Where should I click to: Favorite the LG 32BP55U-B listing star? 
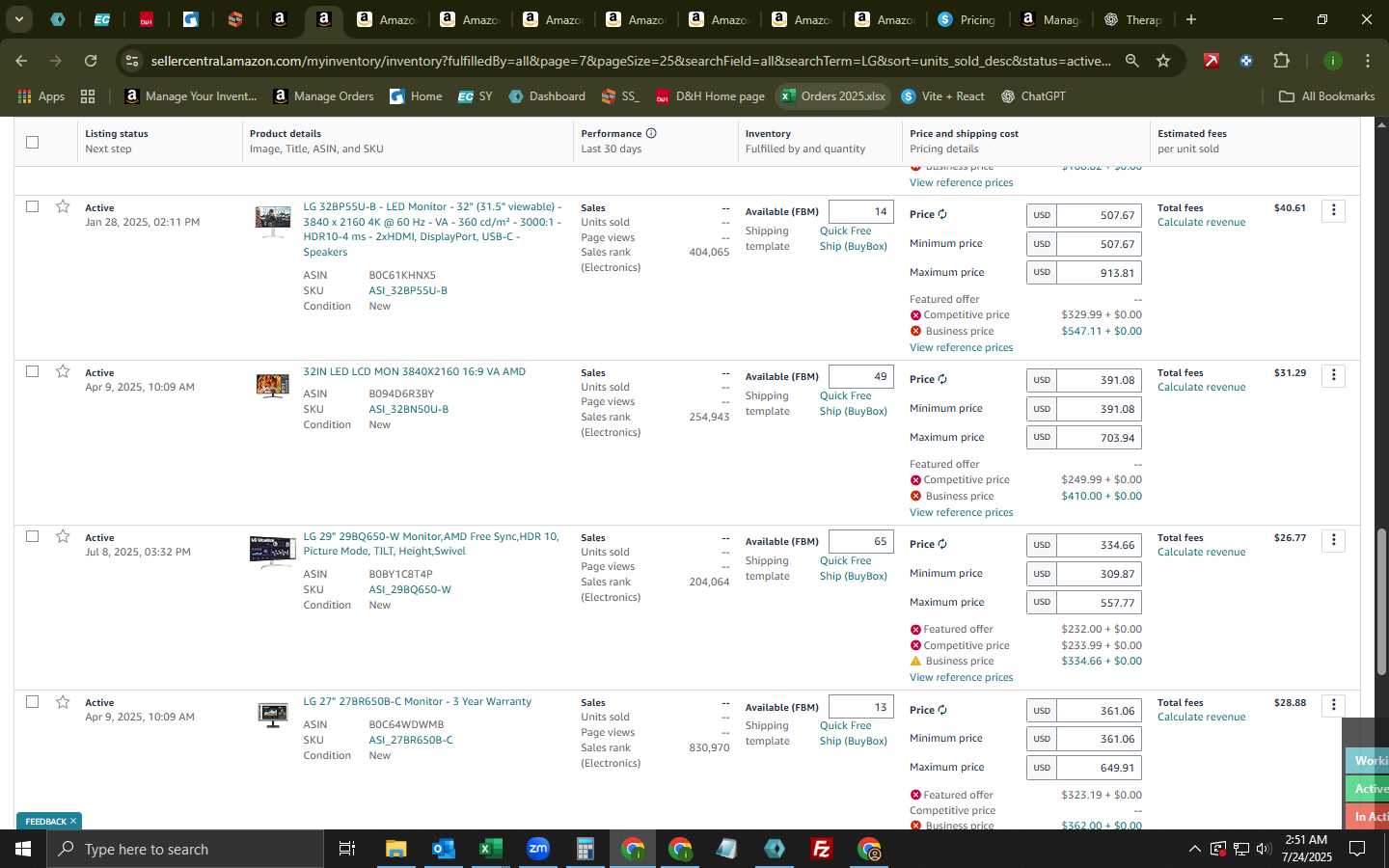pos(63,206)
